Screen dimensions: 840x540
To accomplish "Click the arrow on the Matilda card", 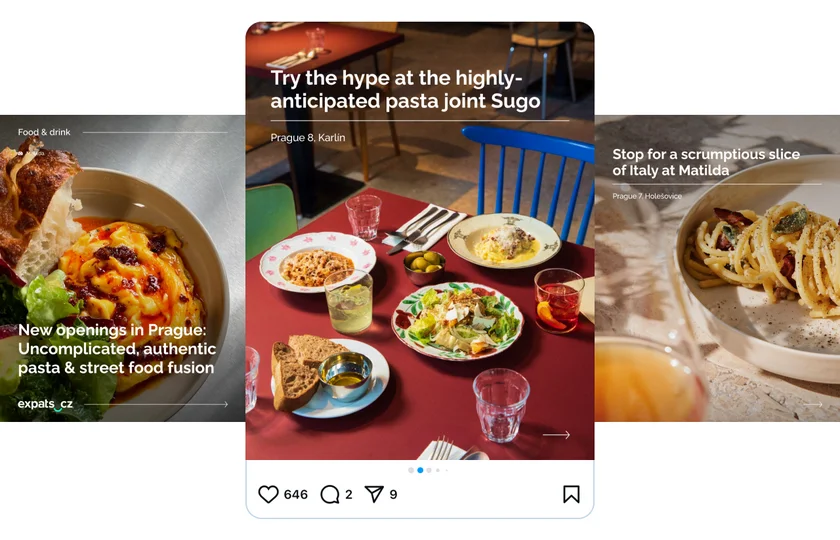I will 812,405.
